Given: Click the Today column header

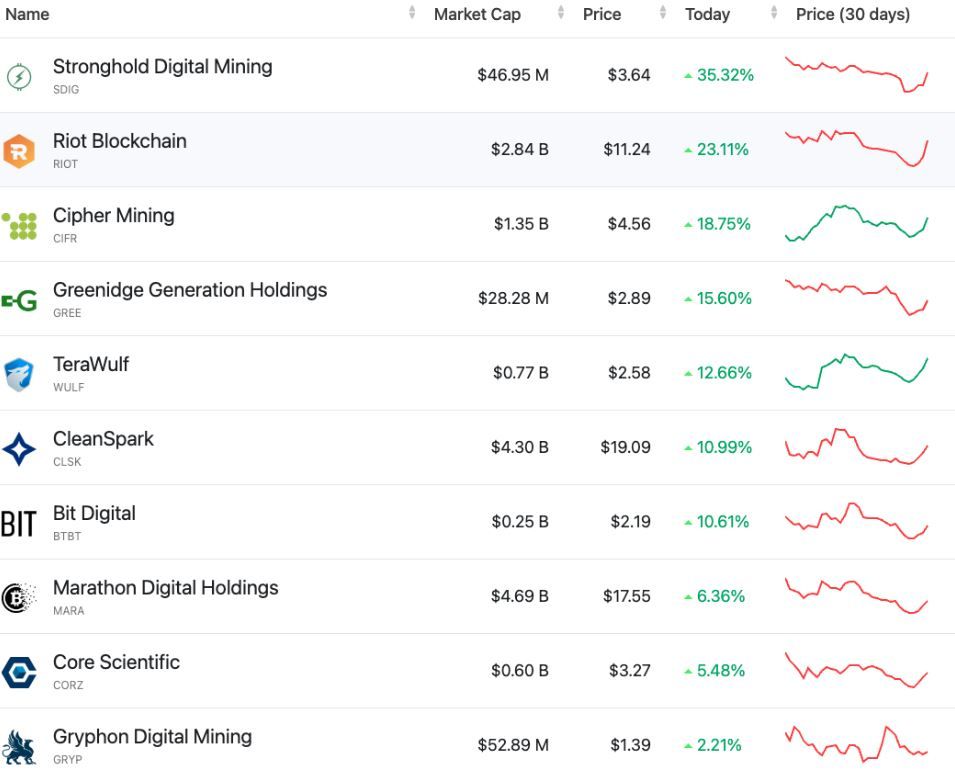Looking at the screenshot, I should point(707,14).
